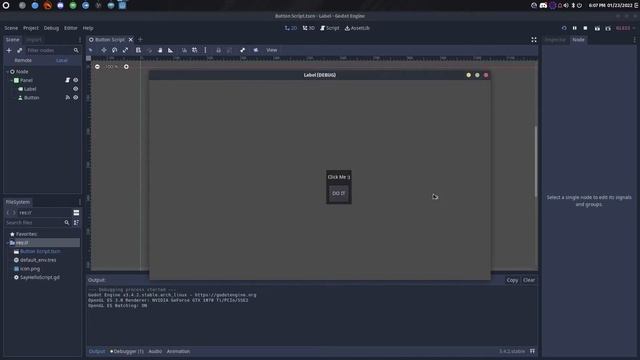Click the lock selected node icon
This screenshot has width=640, height=360.
pos(218,50)
